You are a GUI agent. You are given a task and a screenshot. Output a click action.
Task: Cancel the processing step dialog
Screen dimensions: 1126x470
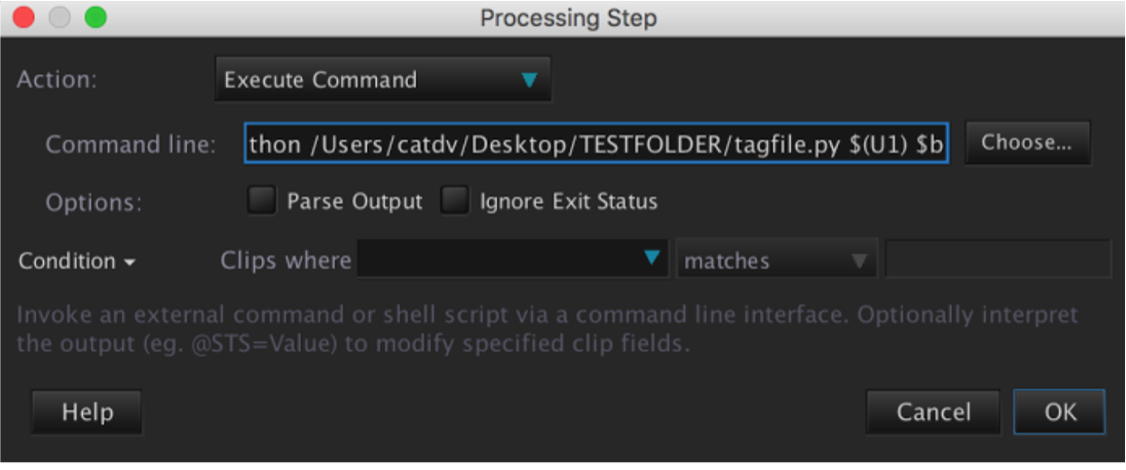click(x=932, y=412)
